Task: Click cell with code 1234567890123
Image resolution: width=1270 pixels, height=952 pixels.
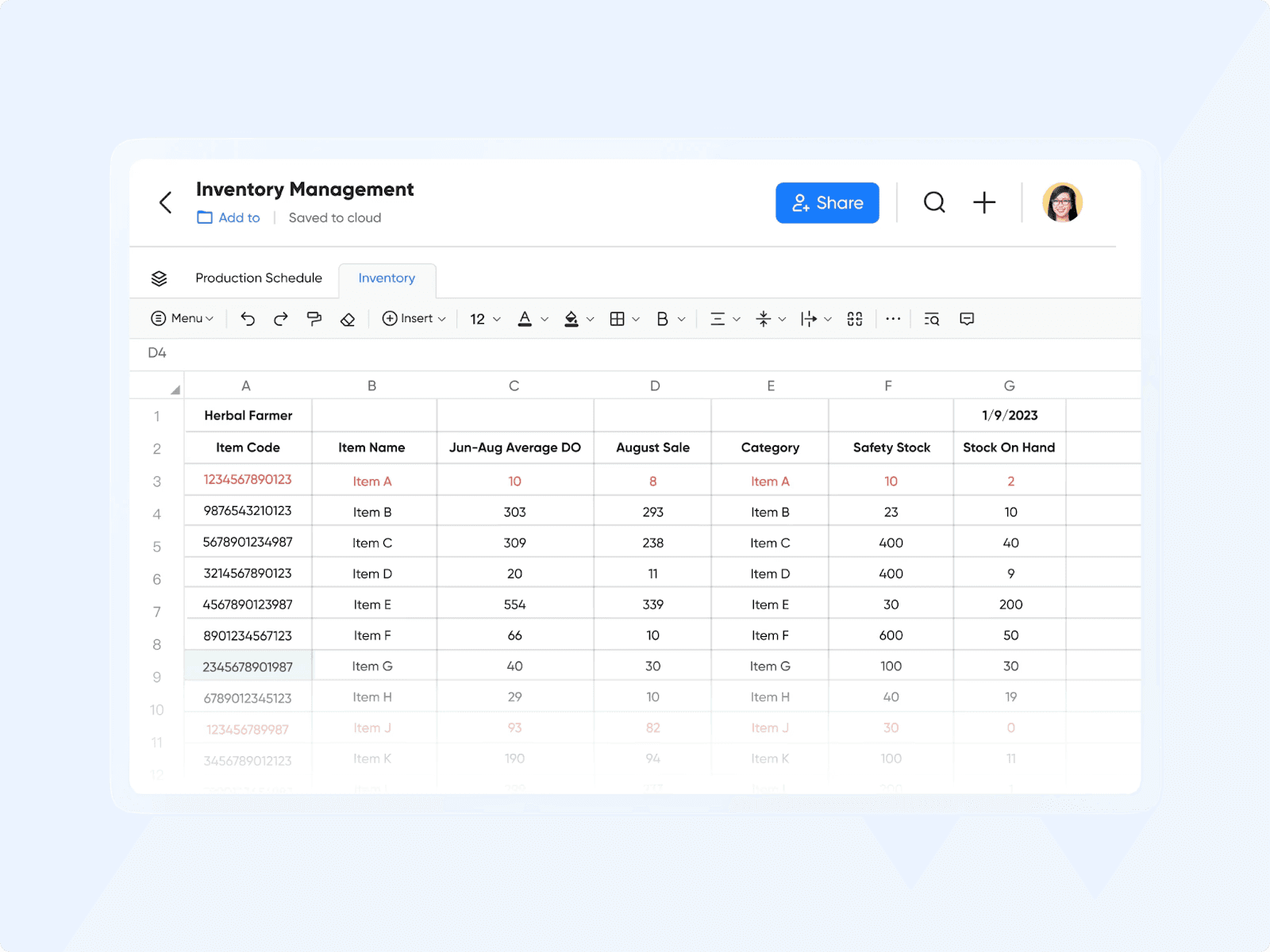Action: [248, 480]
